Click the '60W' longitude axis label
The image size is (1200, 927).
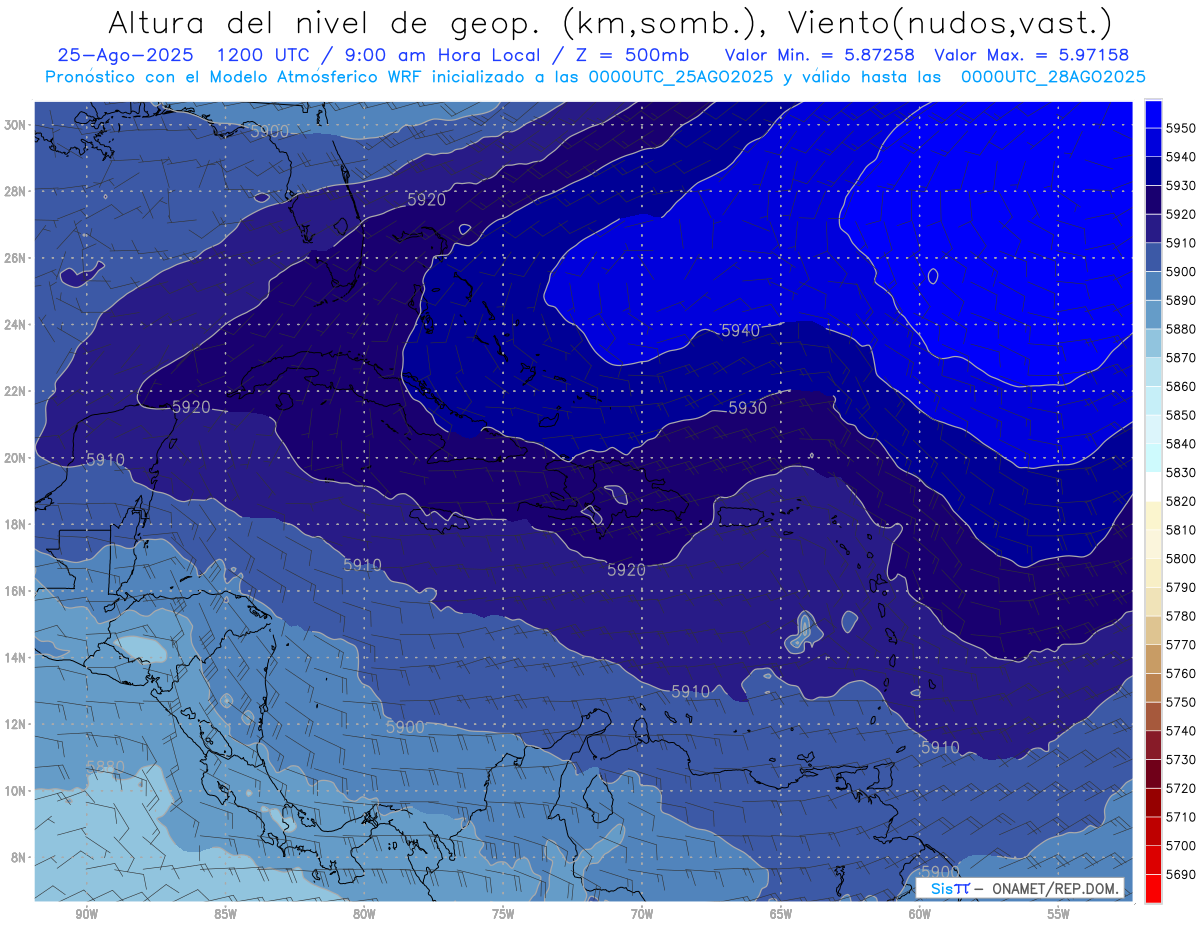(920, 915)
